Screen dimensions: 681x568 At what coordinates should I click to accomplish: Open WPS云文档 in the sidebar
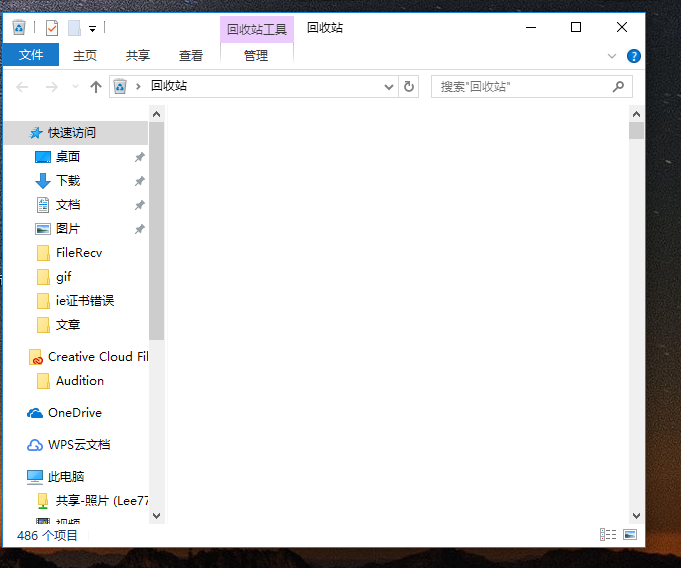pos(78,445)
